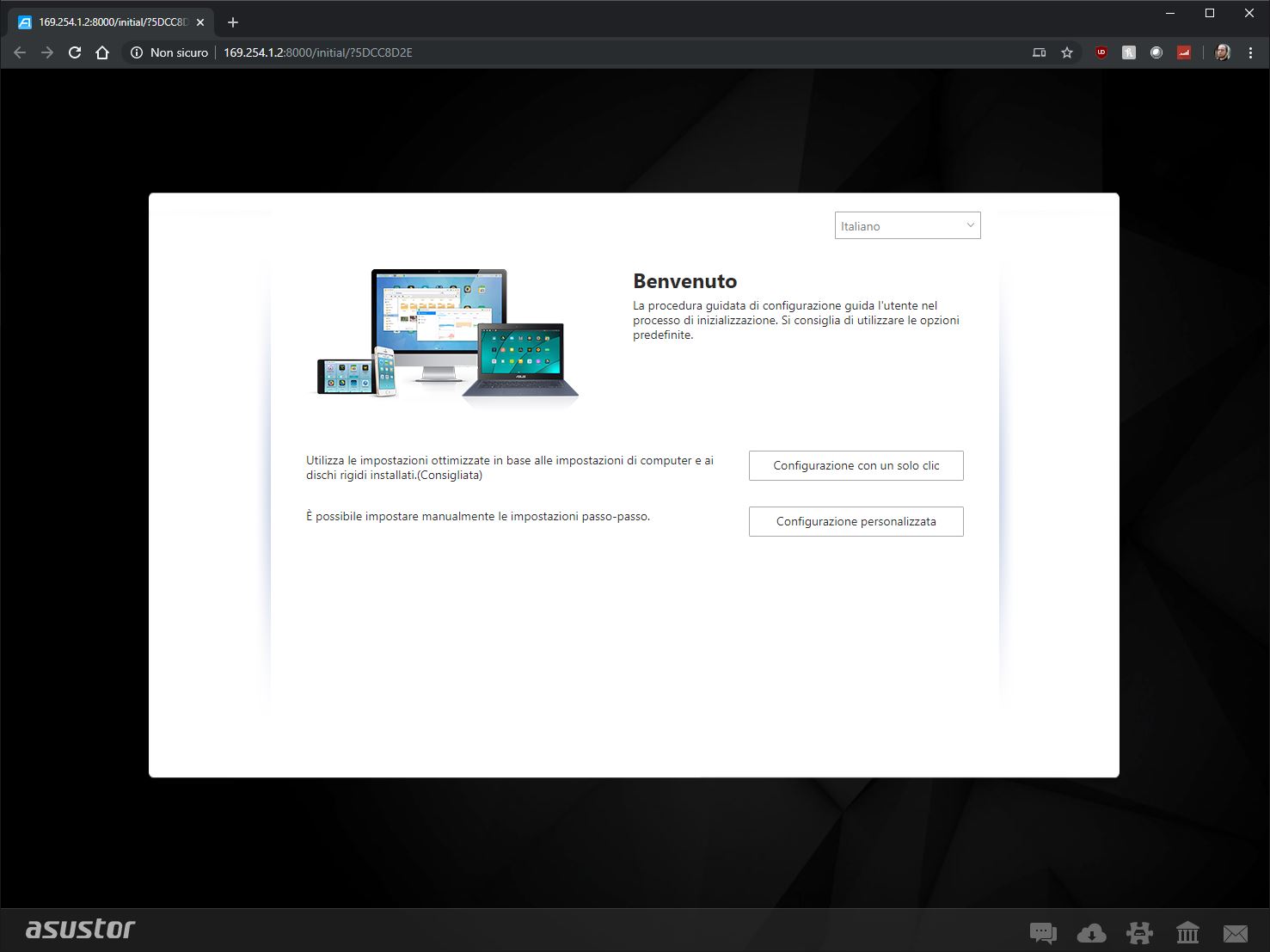1270x952 pixels.
Task: Click the cloud download icon in footer
Action: 1091,932
